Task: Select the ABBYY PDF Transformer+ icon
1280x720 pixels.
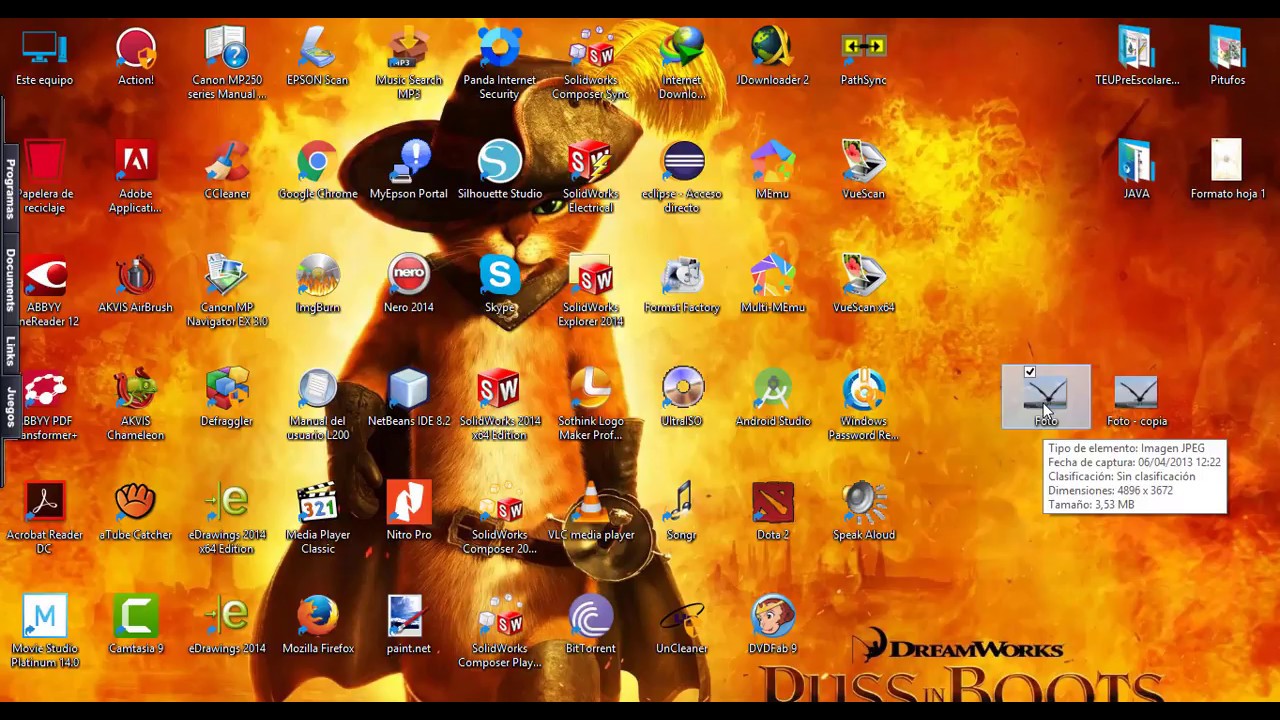Action: 44,390
